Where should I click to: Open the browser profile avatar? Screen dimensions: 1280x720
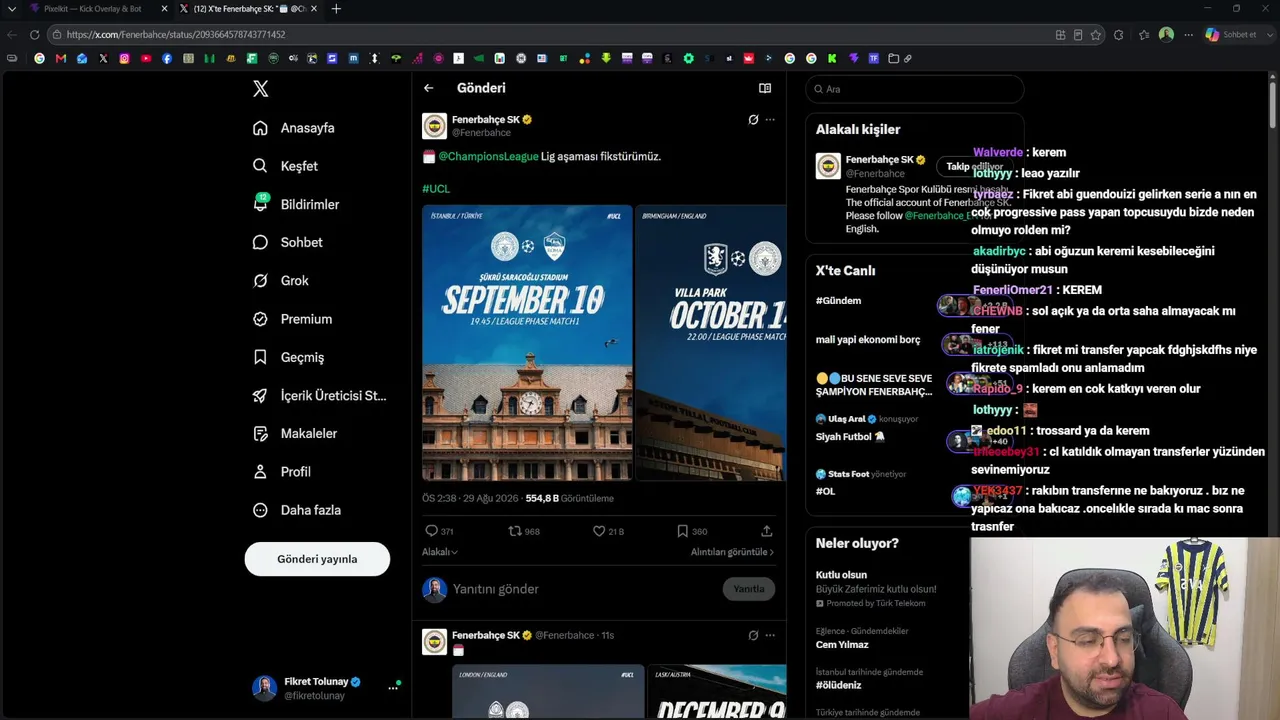[x=1166, y=34]
